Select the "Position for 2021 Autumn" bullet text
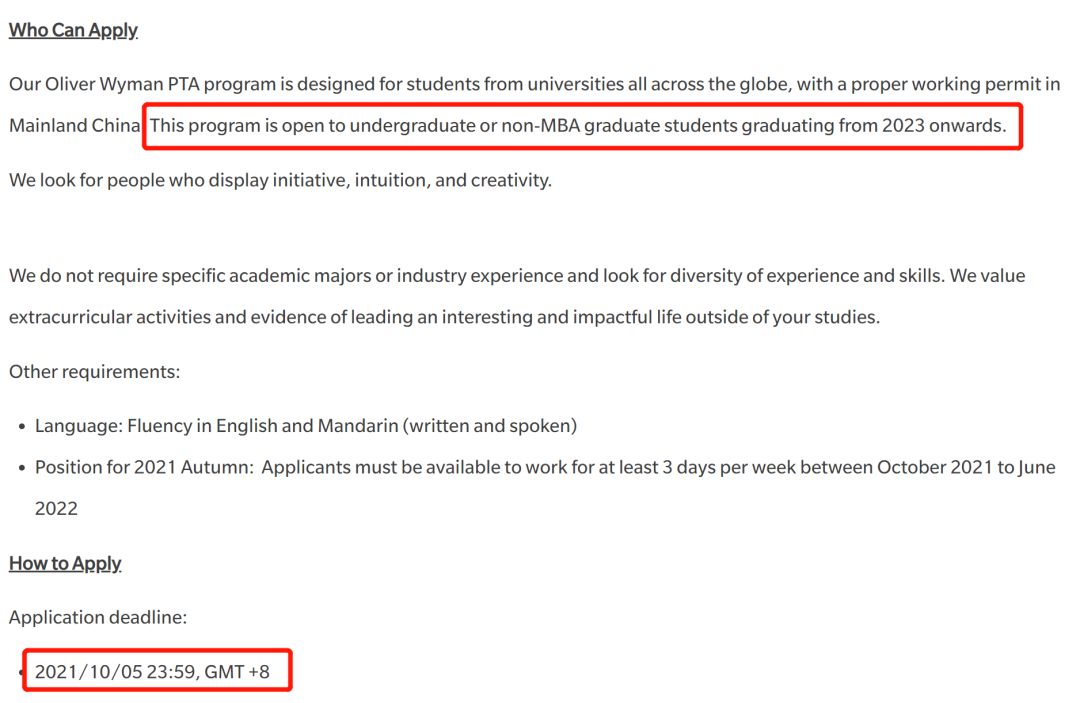Viewport: 1080px width, 703px height. 545,487
